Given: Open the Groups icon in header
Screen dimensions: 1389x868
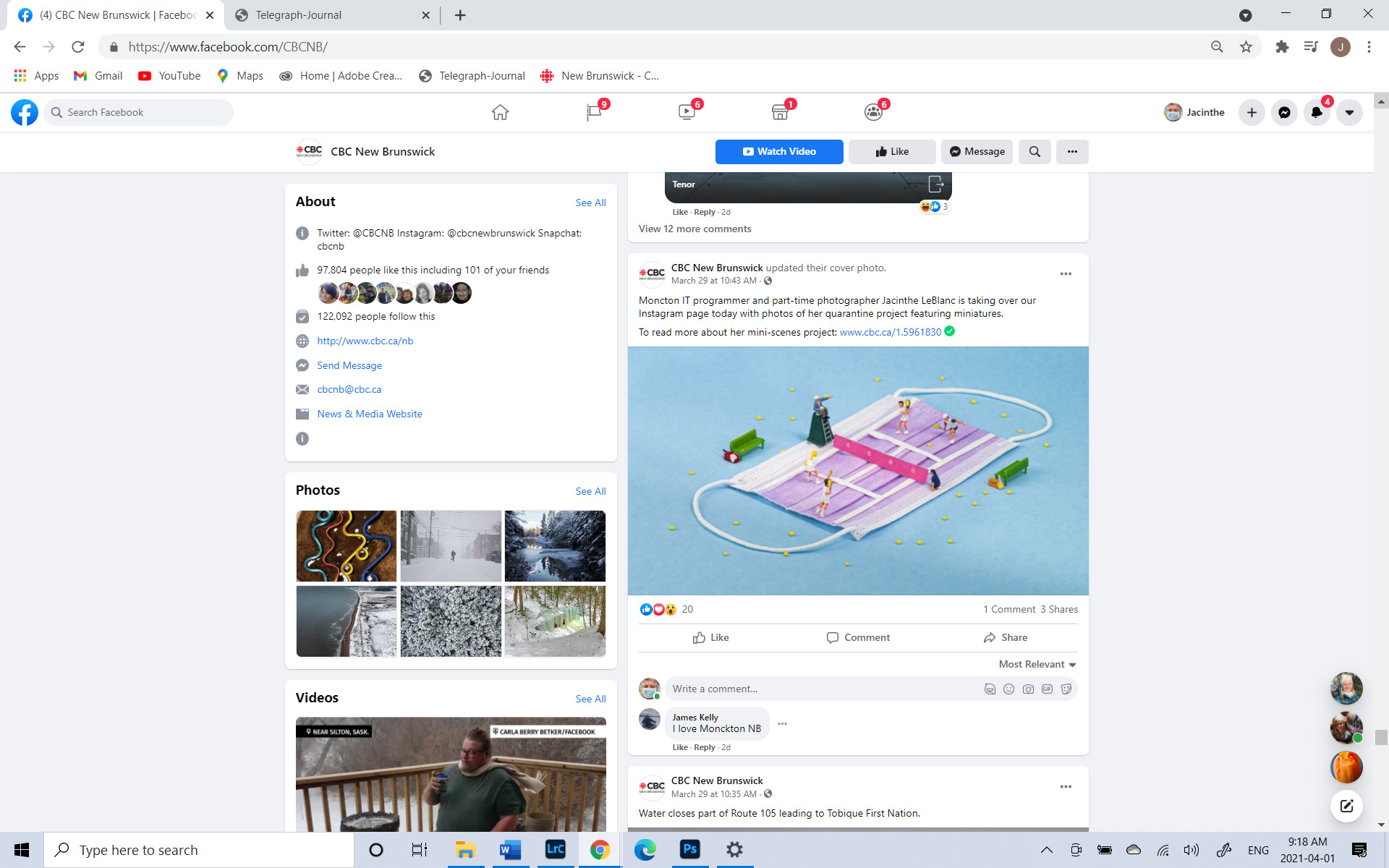Looking at the screenshot, I should [873, 112].
